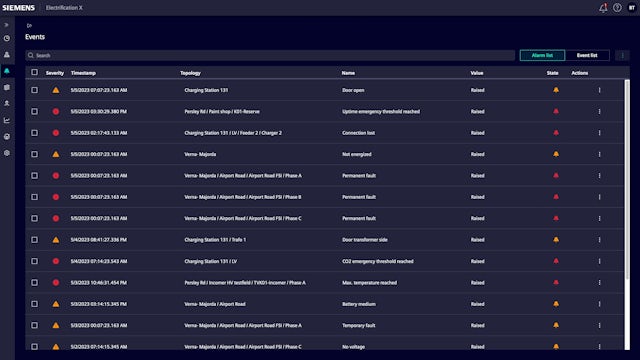The width and height of the screenshot is (640, 360).
Task: Open the notifications bell in header
Action: click(x=603, y=7)
